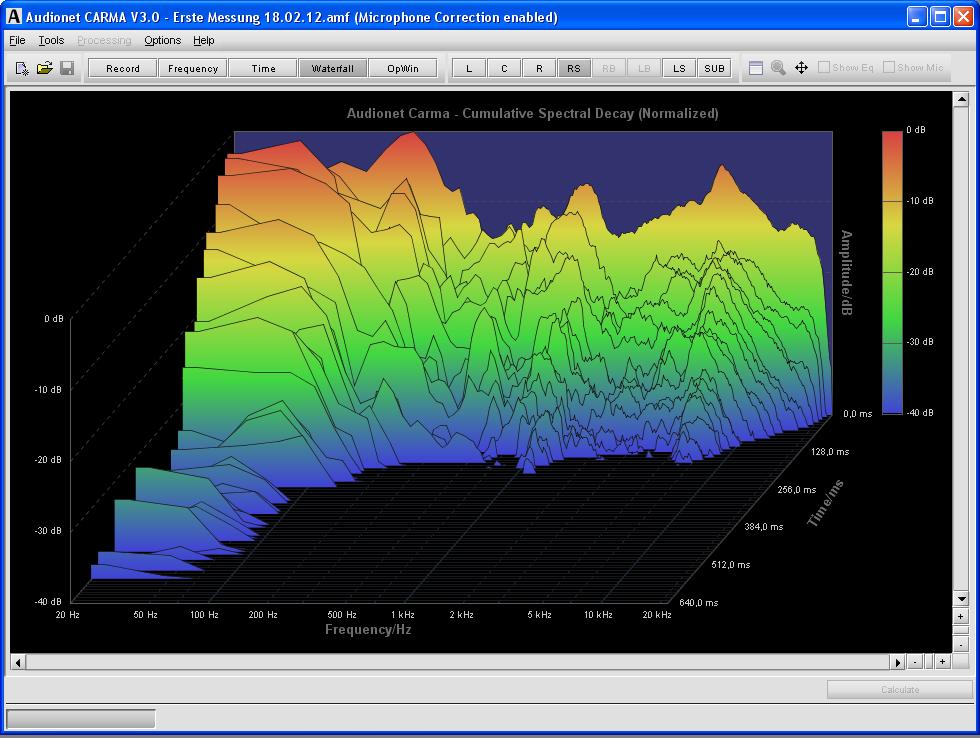Click the vertical zoom in plus button
980x738 pixels.
coord(961,616)
